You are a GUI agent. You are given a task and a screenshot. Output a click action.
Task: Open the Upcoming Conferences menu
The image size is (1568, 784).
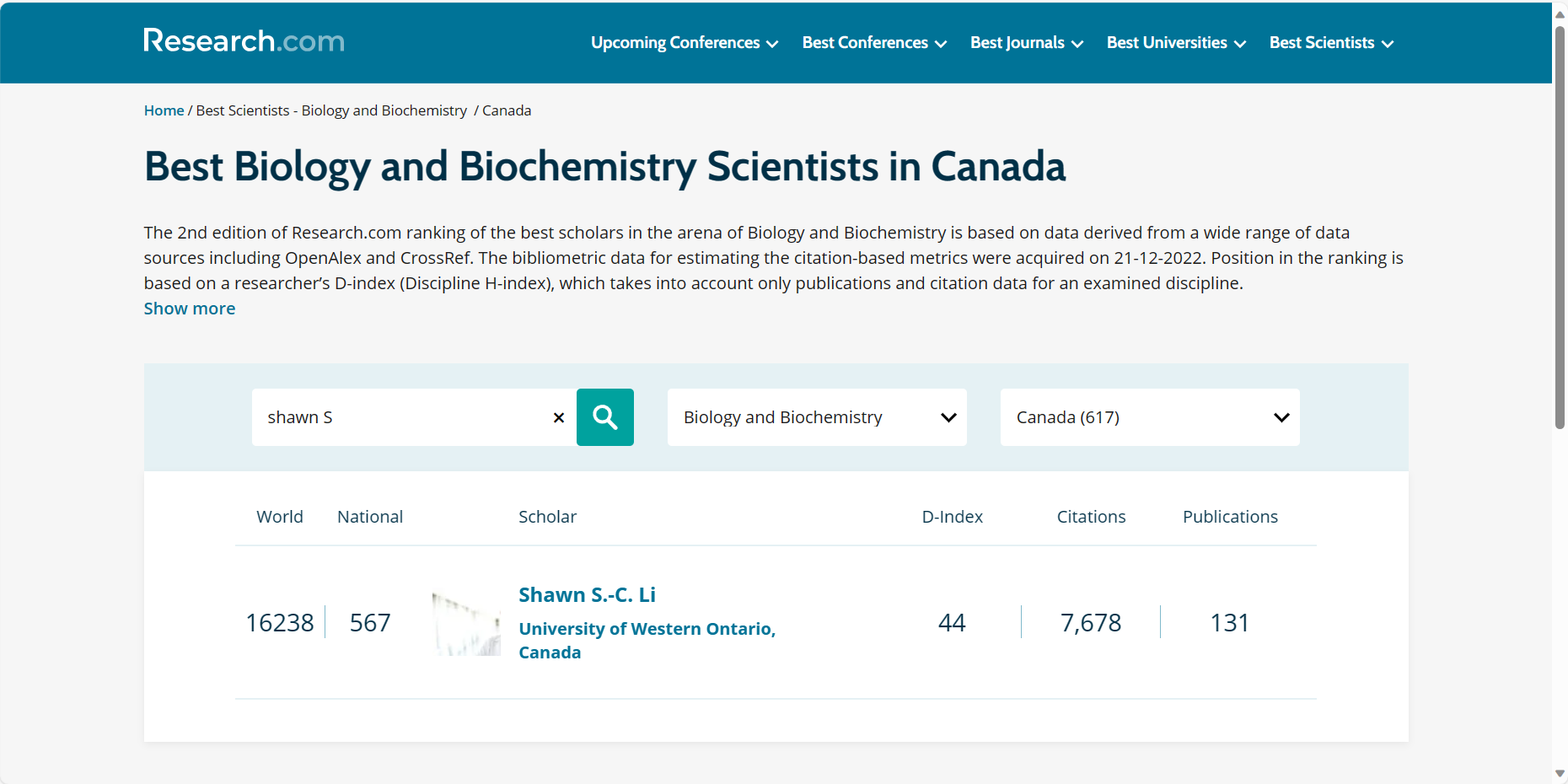click(684, 43)
